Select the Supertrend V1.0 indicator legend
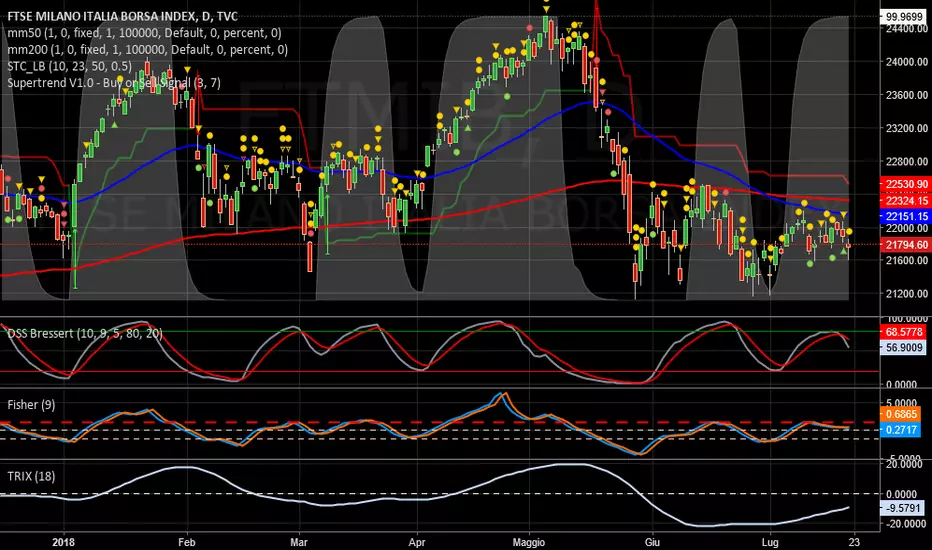Screen dimensions: 932x550 coord(114,83)
